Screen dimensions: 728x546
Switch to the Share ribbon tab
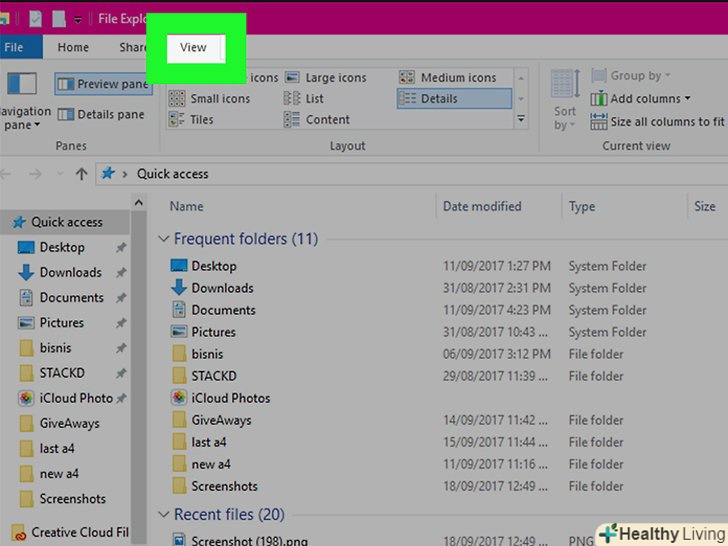pyautogui.click(x=132, y=47)
